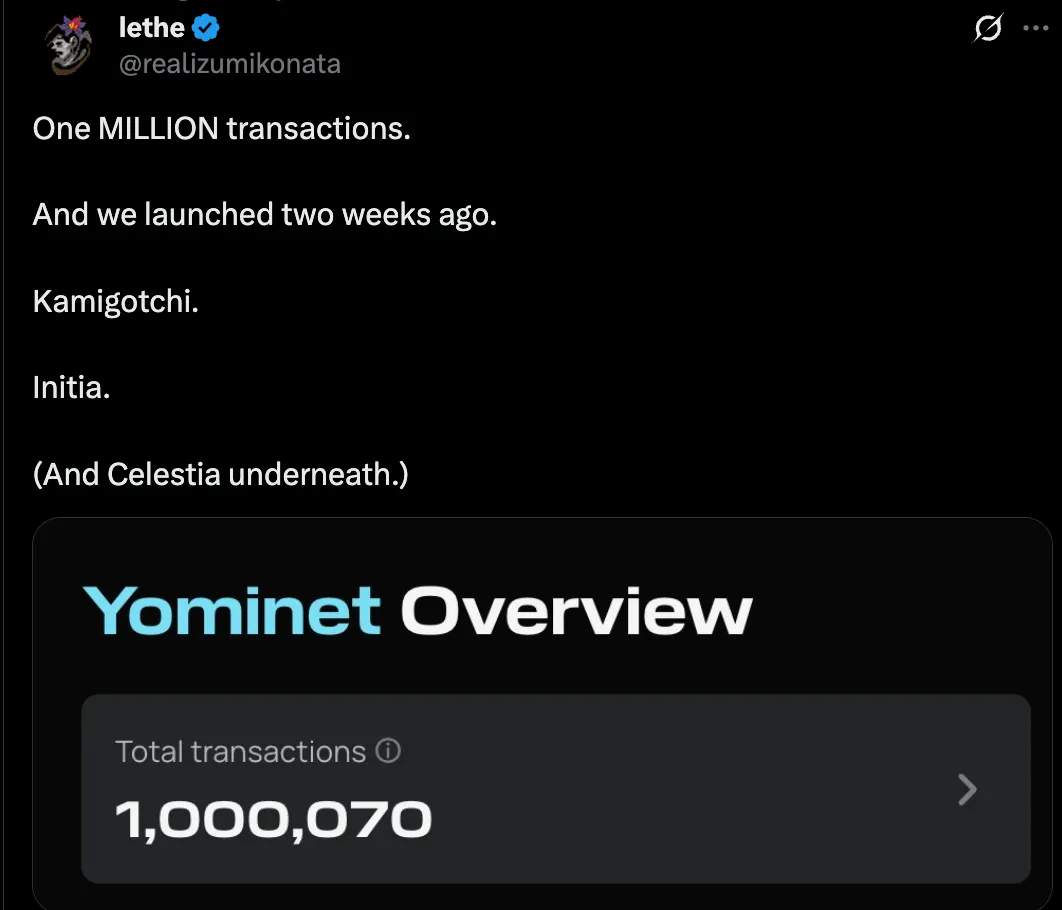
Task: Open the three-dot more options menu
Action: 1035,29
